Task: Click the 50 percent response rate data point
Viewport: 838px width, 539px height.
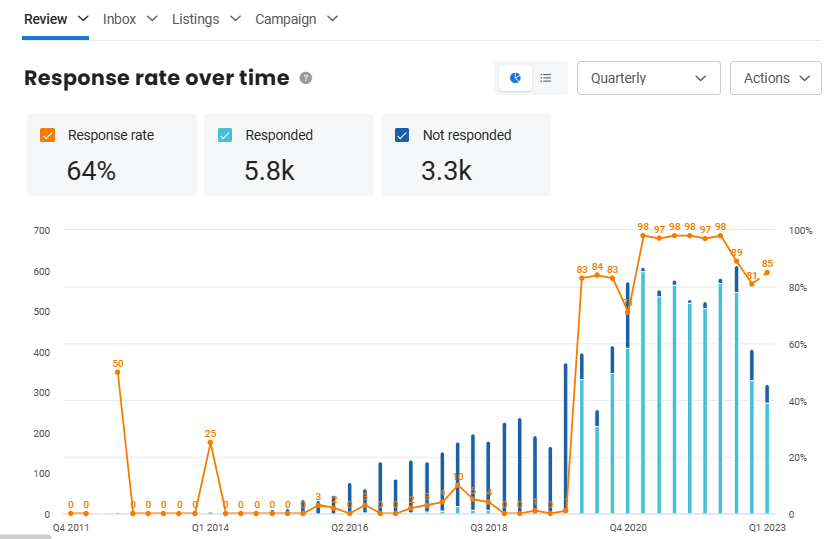Action: [x=118, y=372]
